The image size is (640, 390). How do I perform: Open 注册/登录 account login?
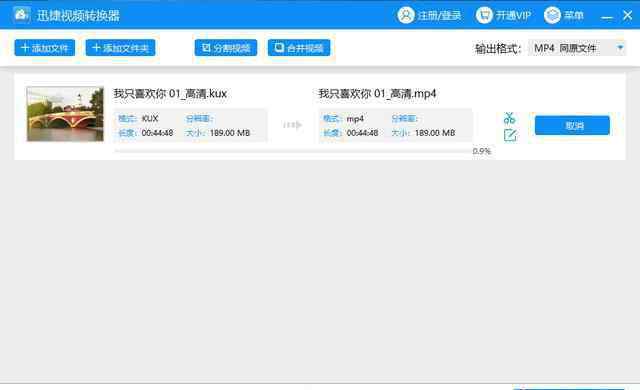[429, 16]
